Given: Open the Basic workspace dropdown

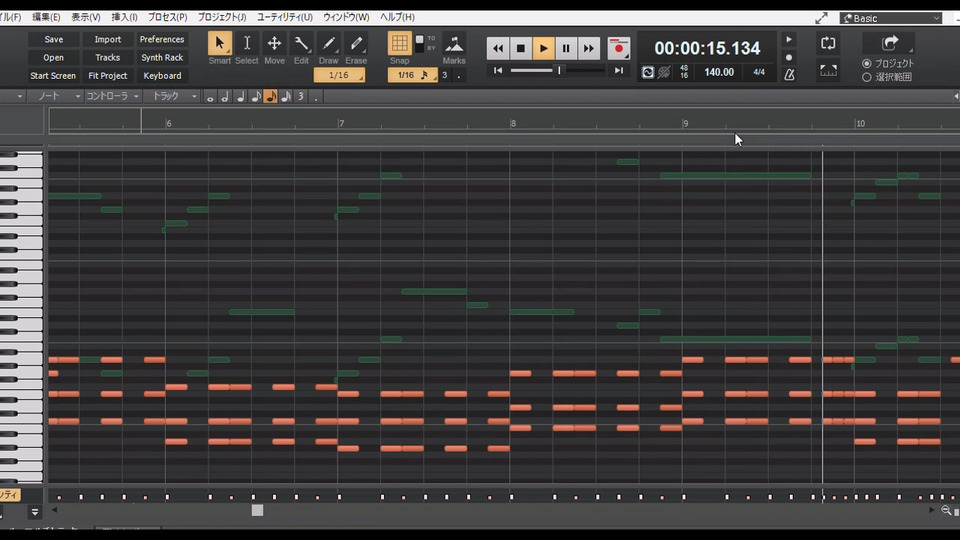Looking at the screenshot, I should [x=891, y=18].
